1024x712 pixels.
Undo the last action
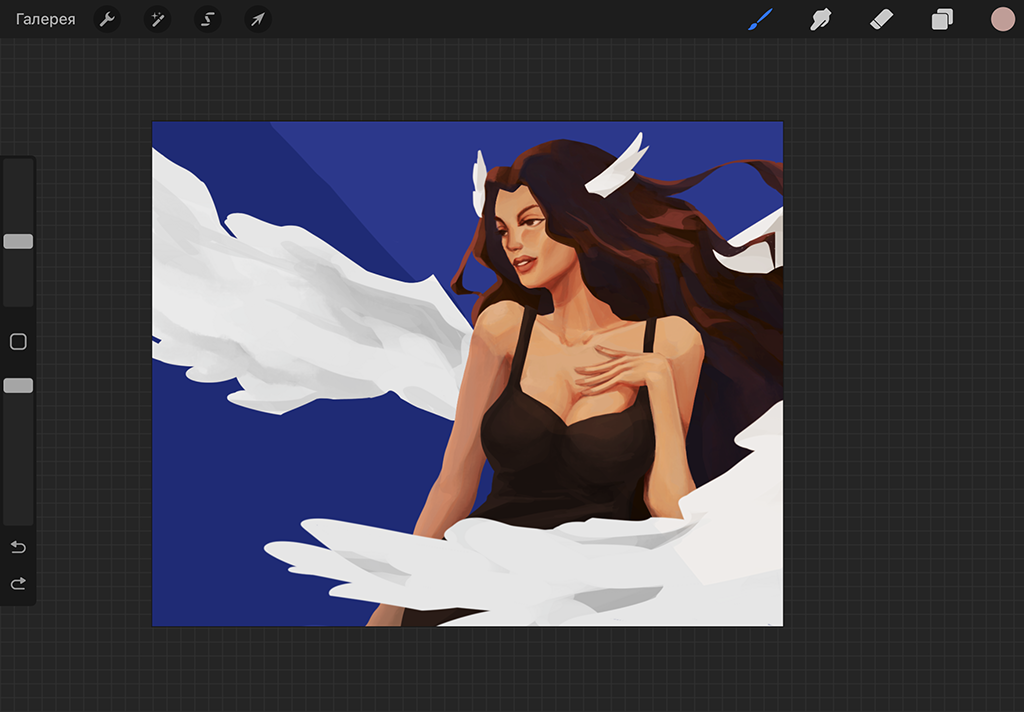coord(18,547)
